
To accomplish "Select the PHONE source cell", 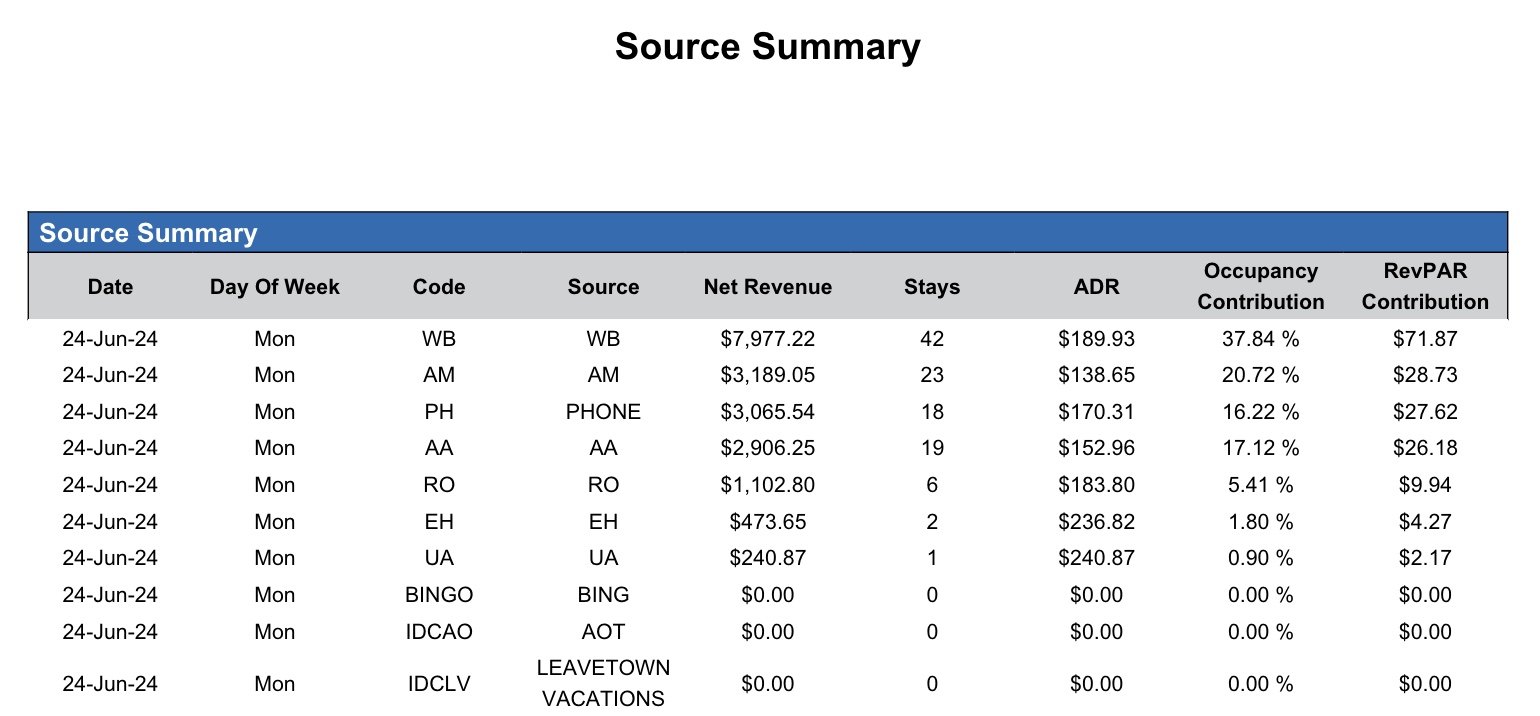I will click(603, 412).
